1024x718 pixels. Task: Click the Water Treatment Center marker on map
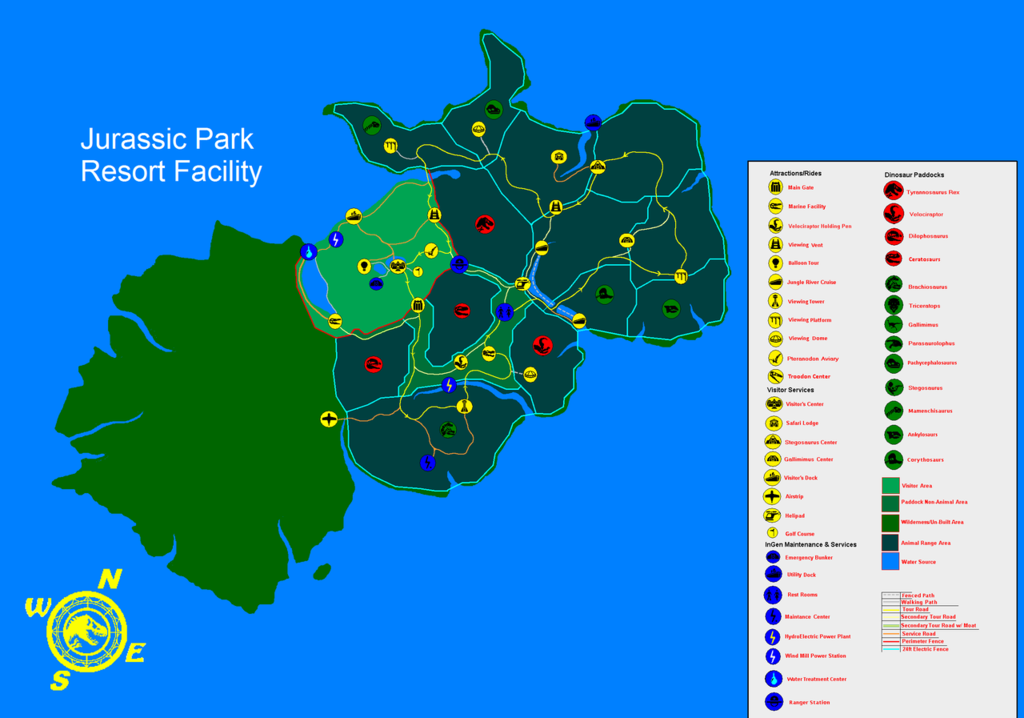(309, 251)
